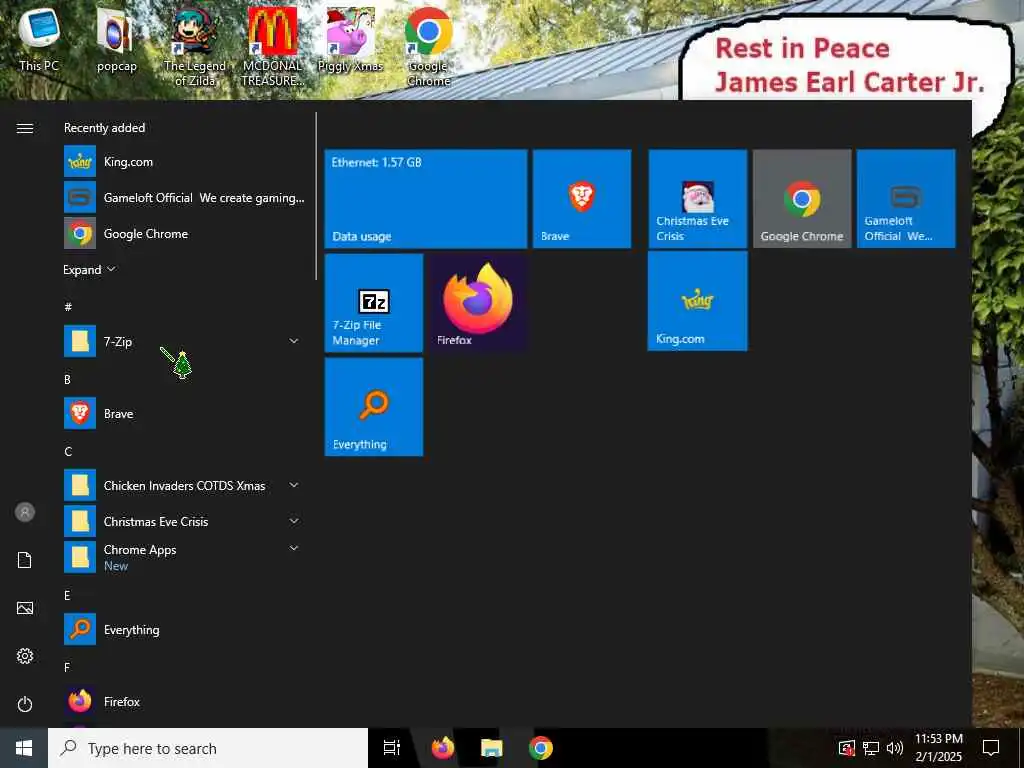The width and height of the screenshot is (1024, 768).
Task: Jump to the '#' letter heading in the app list
Action: (x=68, y=306)
